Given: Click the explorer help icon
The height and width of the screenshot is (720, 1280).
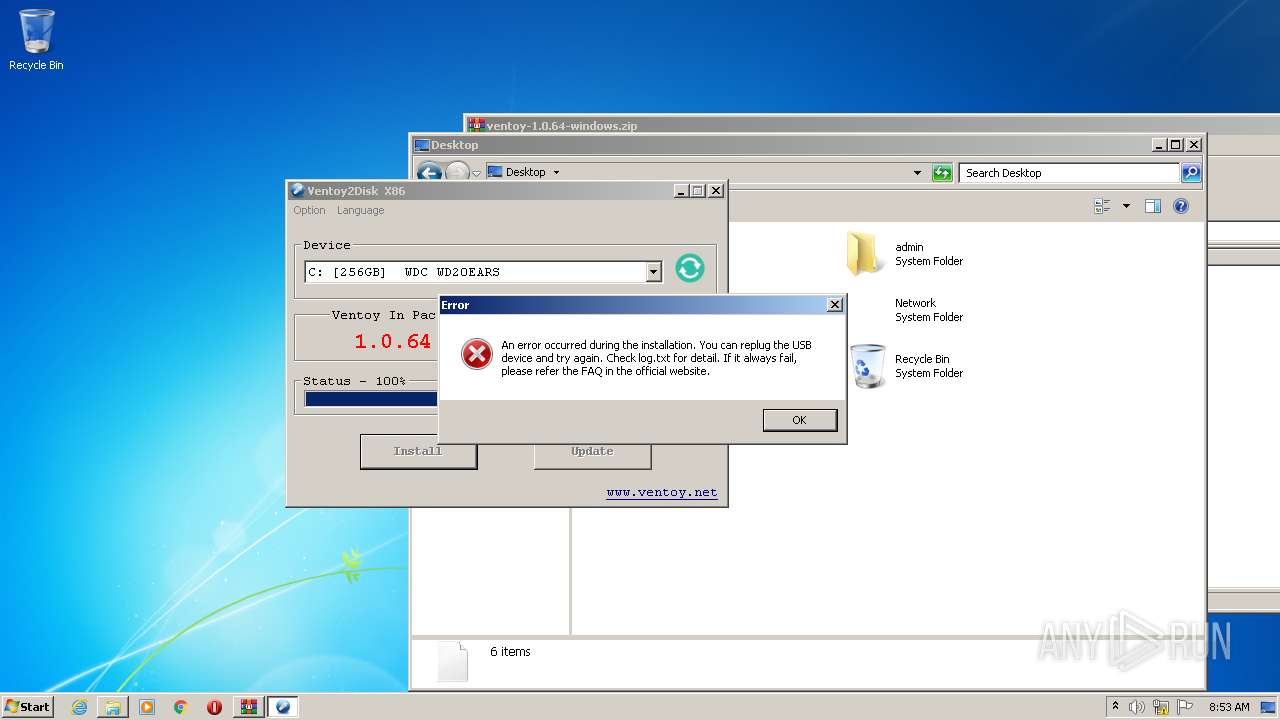Looking at the screenshot, I should tap(1181, 206).
